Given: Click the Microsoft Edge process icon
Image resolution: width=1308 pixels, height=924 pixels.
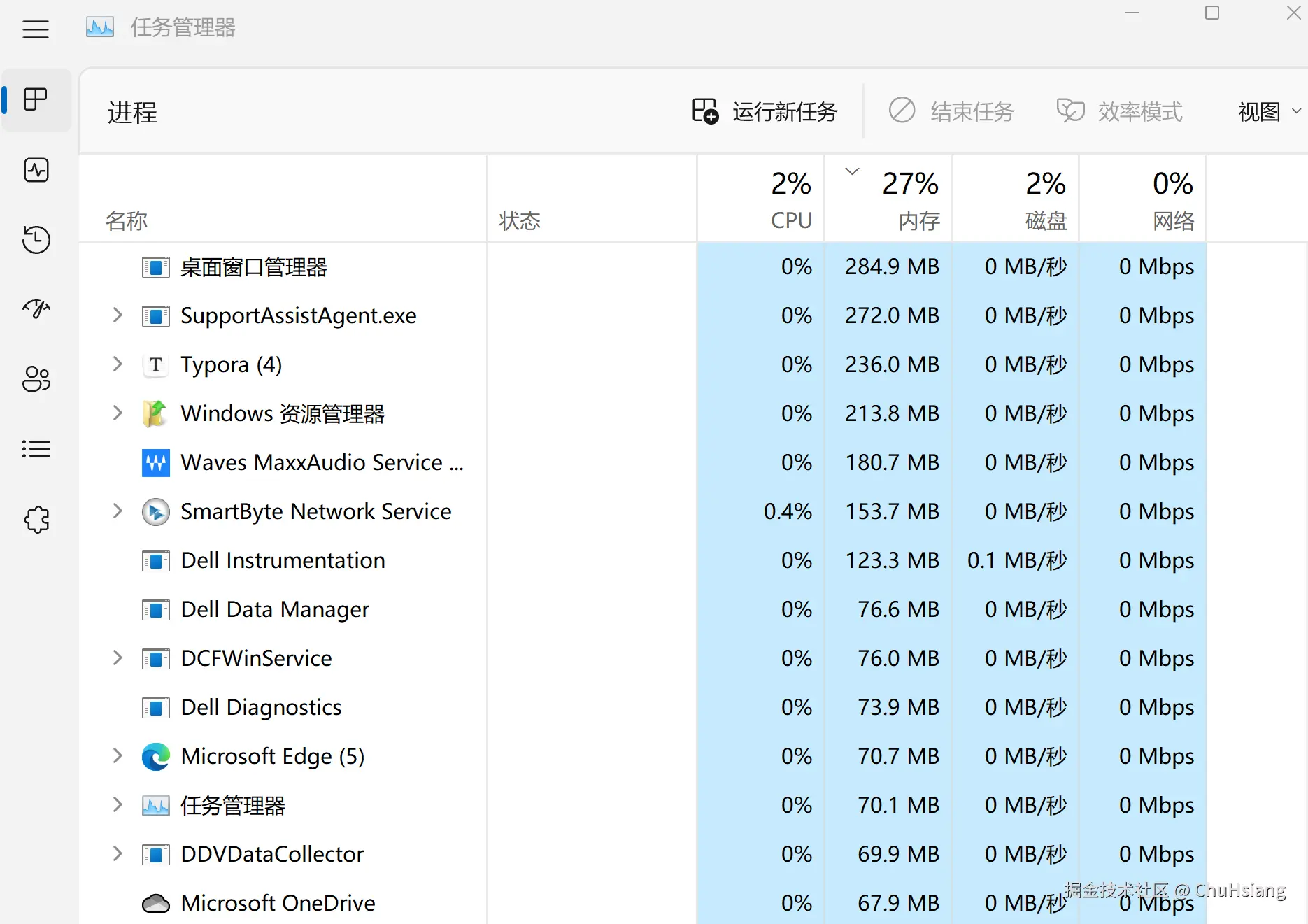Looking at the screenshot, I should pyautogui.click(x=155, y=757).
